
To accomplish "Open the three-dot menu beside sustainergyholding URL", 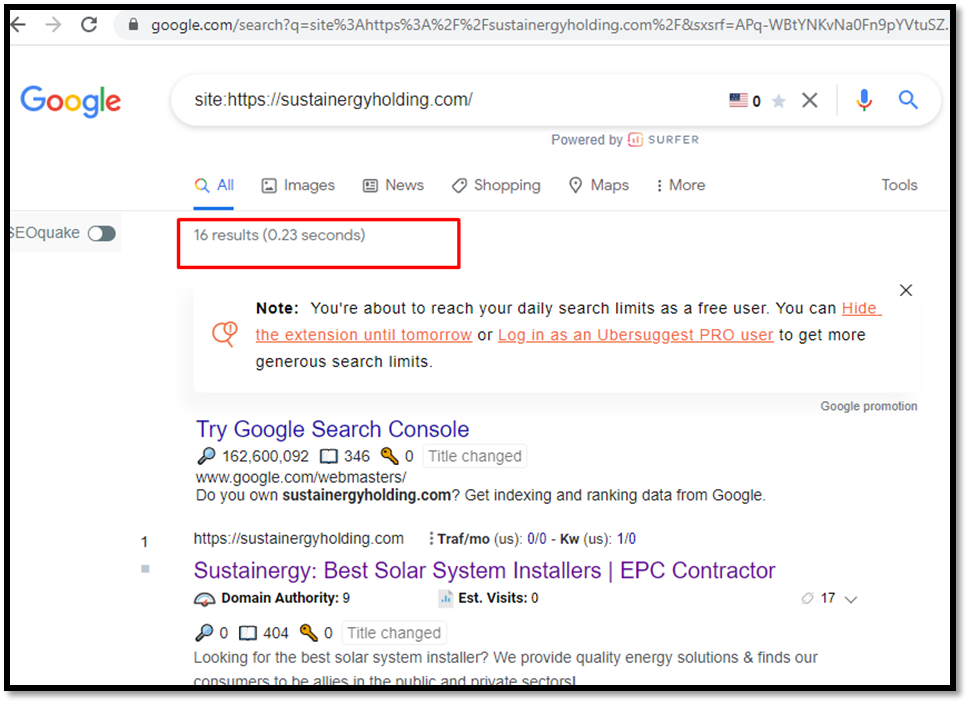I will pos(431,539).
